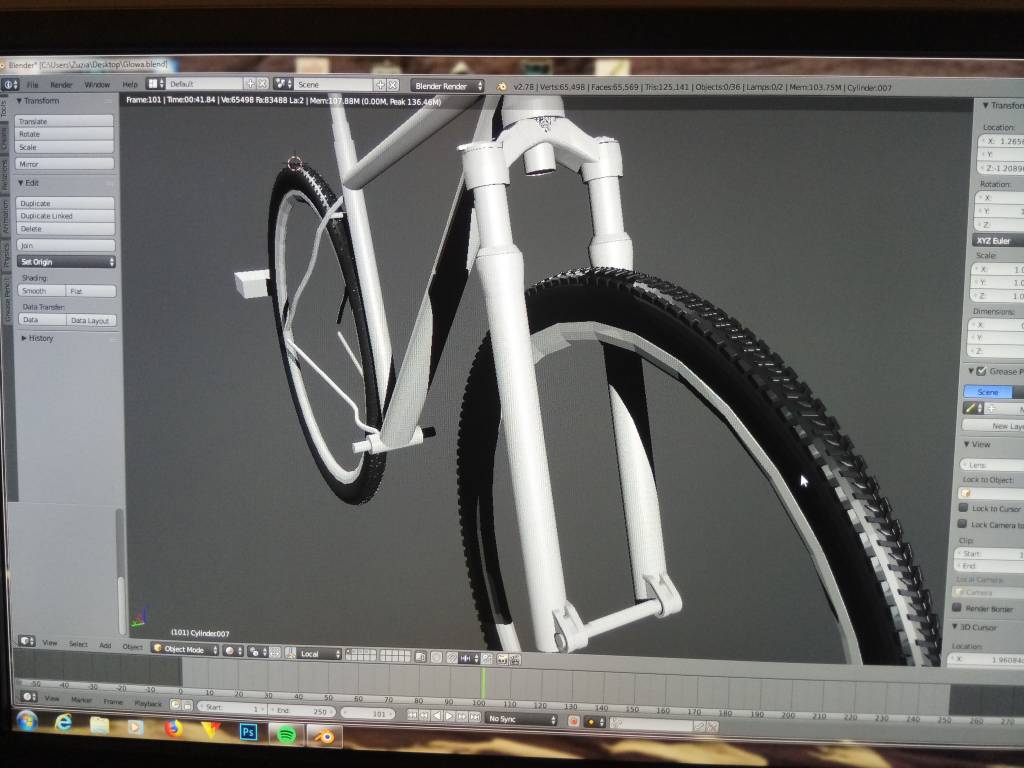This screenshot has width=1024, height=768.
Task: Open the XYZ Euler rotation mode dropdown
Action: point(999,240)
